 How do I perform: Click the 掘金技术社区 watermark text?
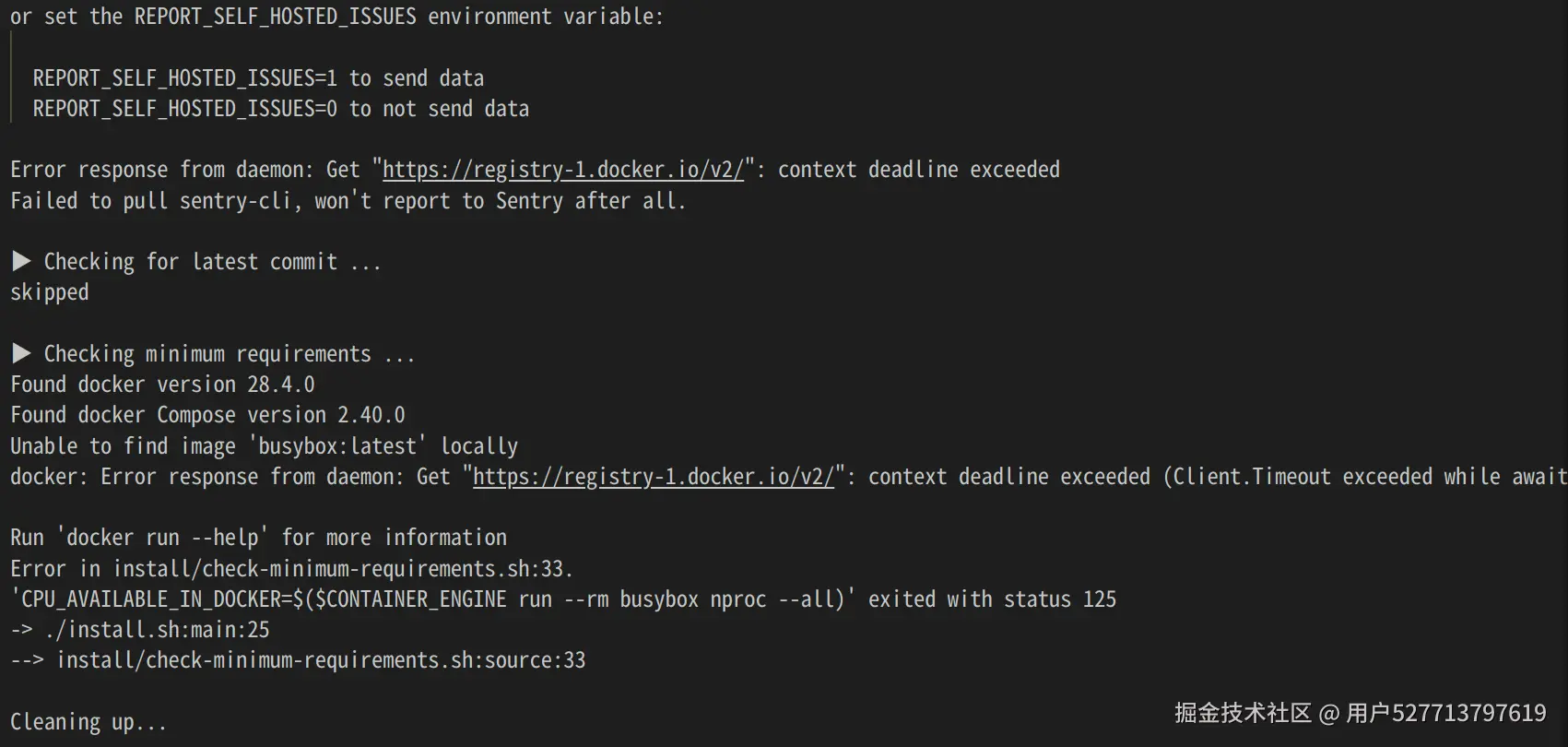1243,713
